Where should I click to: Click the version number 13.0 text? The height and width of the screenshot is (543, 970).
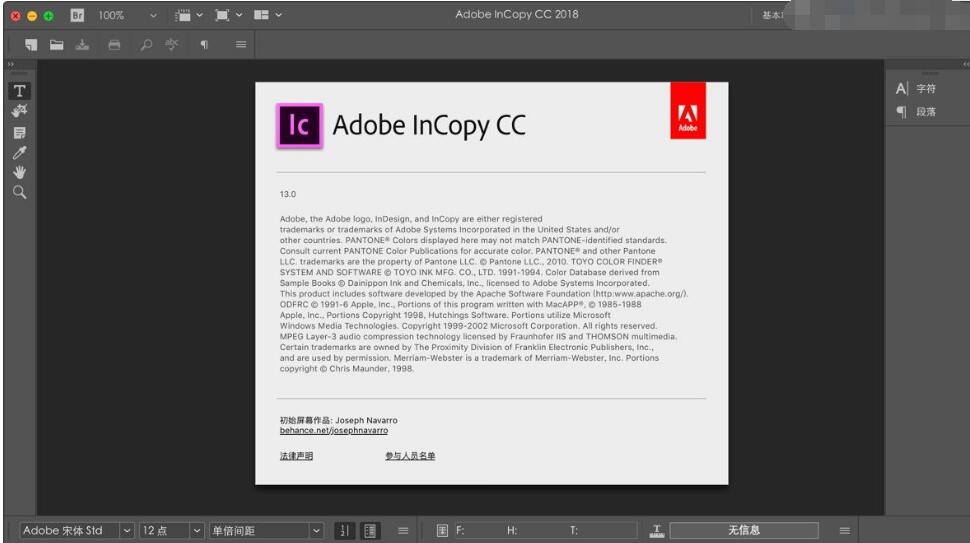tap(288, 194)
